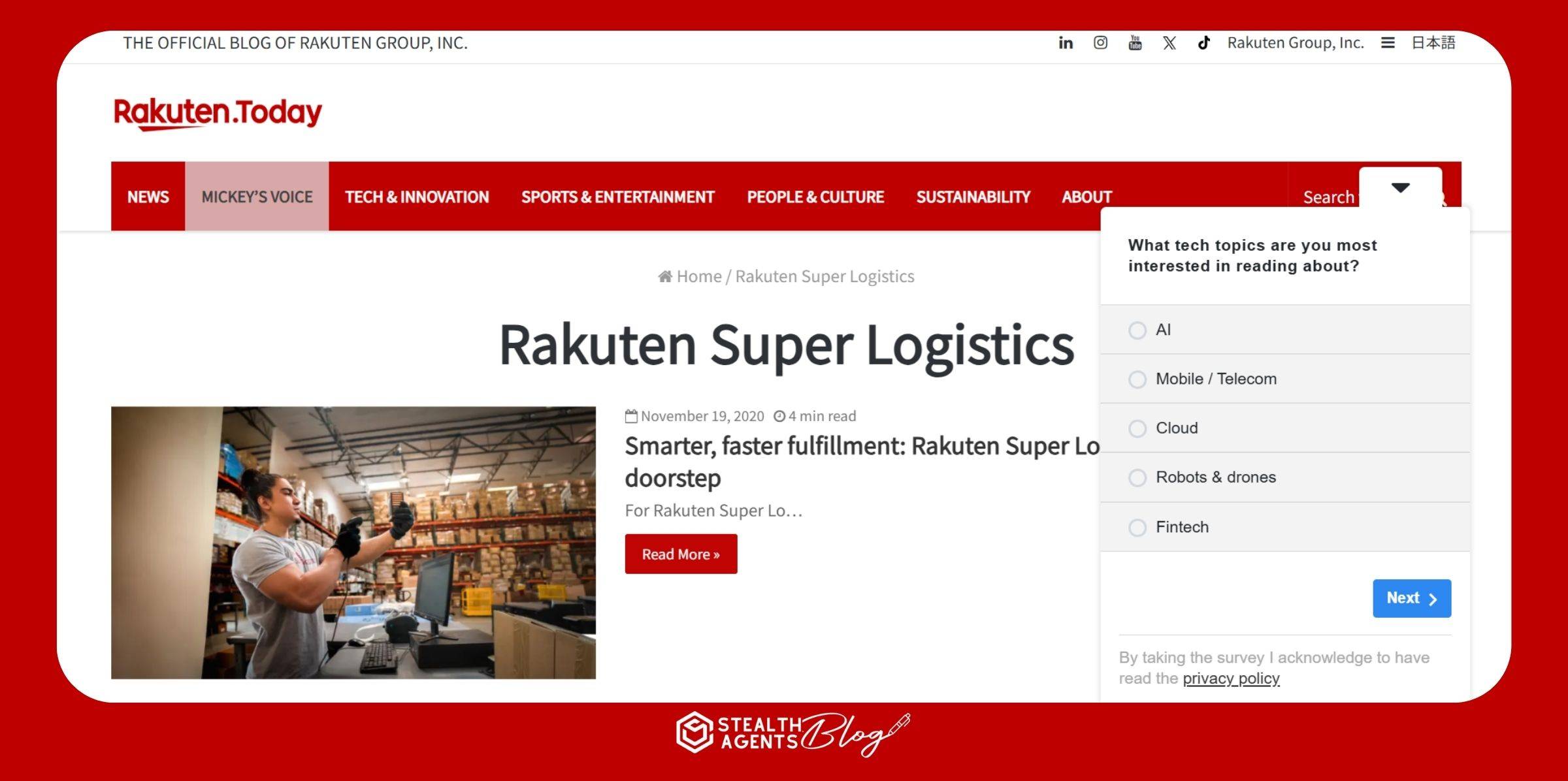Select the Cloud radio option
The height and width of the screenshot is (781, 1568).
point(1137,428)
